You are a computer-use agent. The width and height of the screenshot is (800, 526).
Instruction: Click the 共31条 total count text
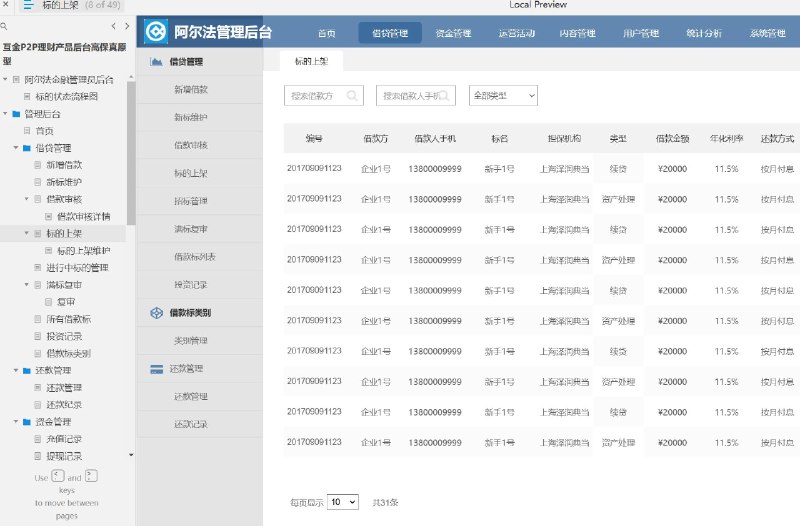click(385, 503)
